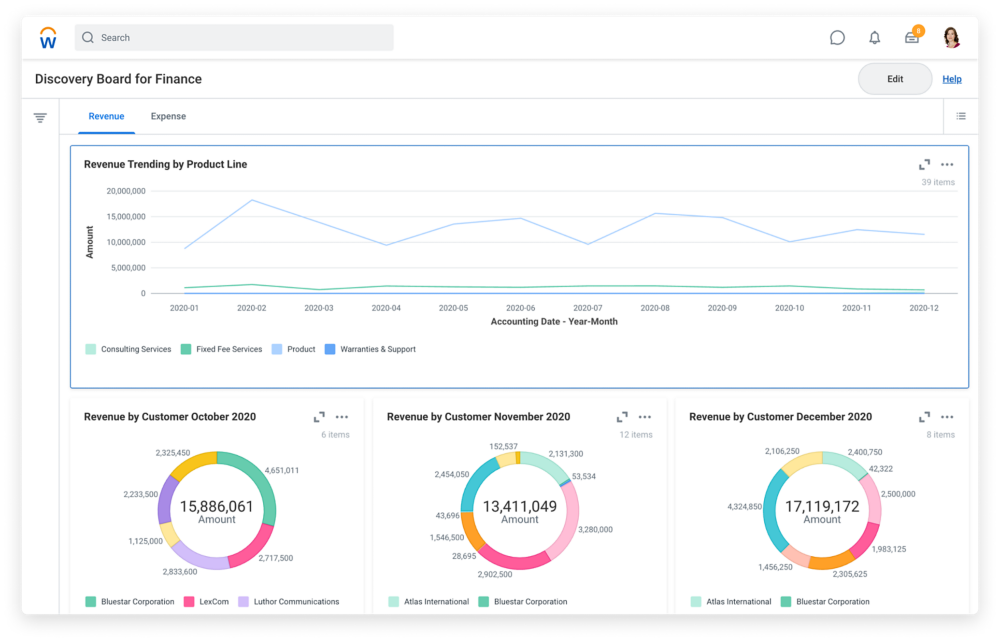Open the Help link
The height and width of the screenshot is (642, 1000).
click(x=952, y=79)
